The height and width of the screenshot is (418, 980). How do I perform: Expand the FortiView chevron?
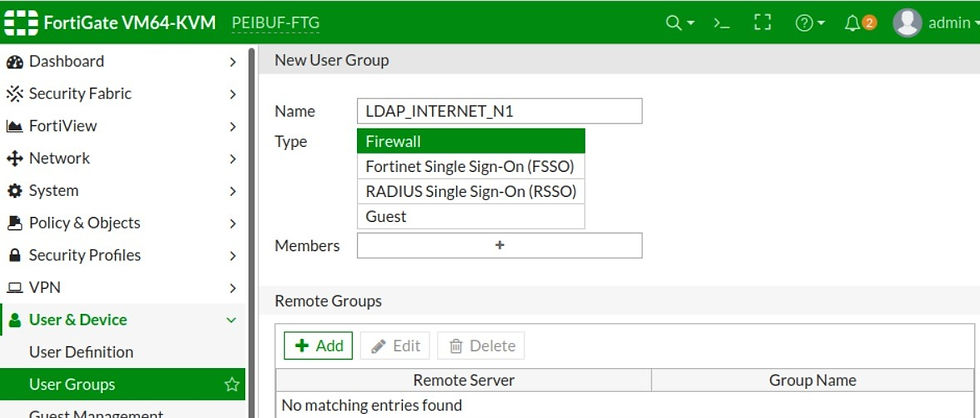[232, 127]
